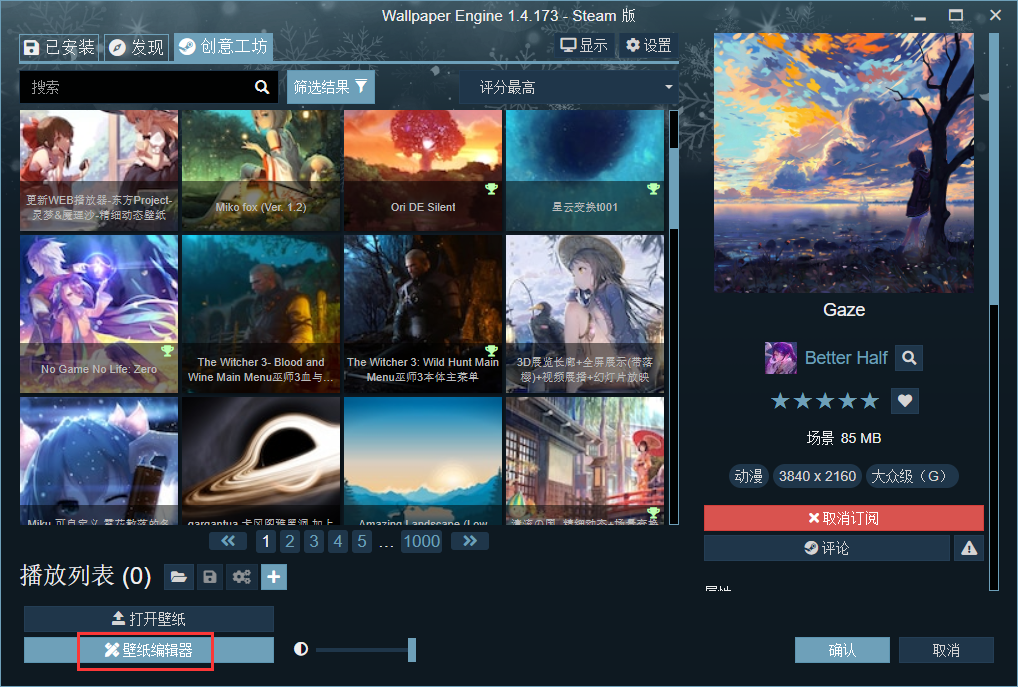Image resolution: width=1018 pixels, height=687 pixels.
Task: Favorite Gaze wallpaper with heart icon
Action: tap(905, 401)
